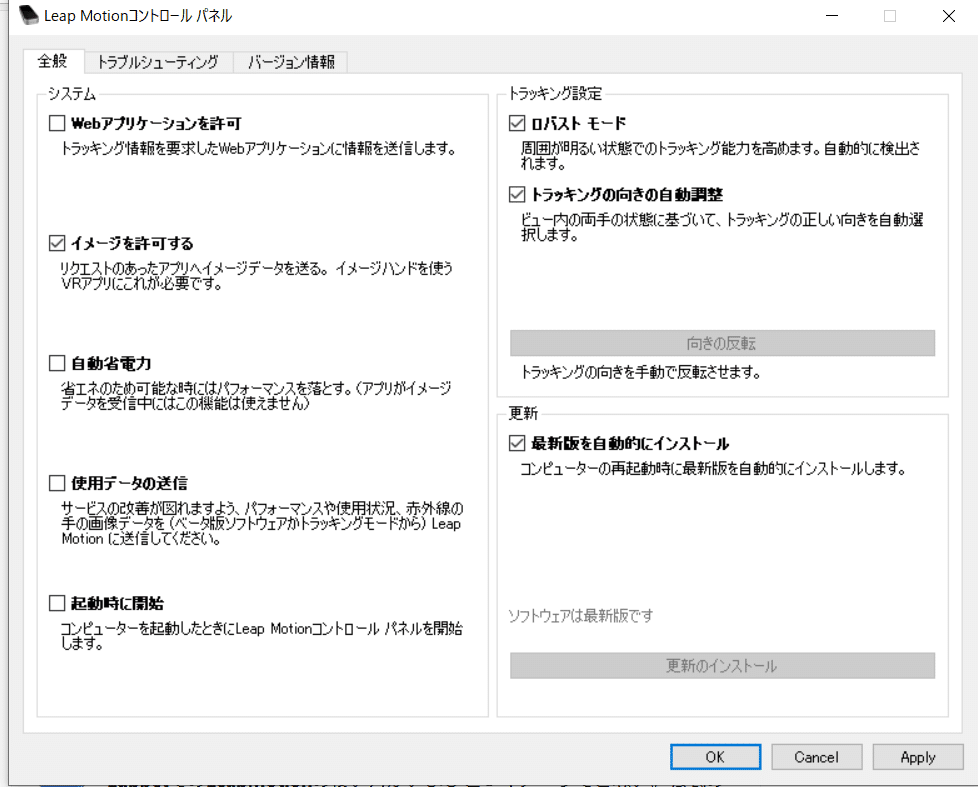Enable the 自動省電力 checkbox
This screenshot has width=978, height=787.
57,363
